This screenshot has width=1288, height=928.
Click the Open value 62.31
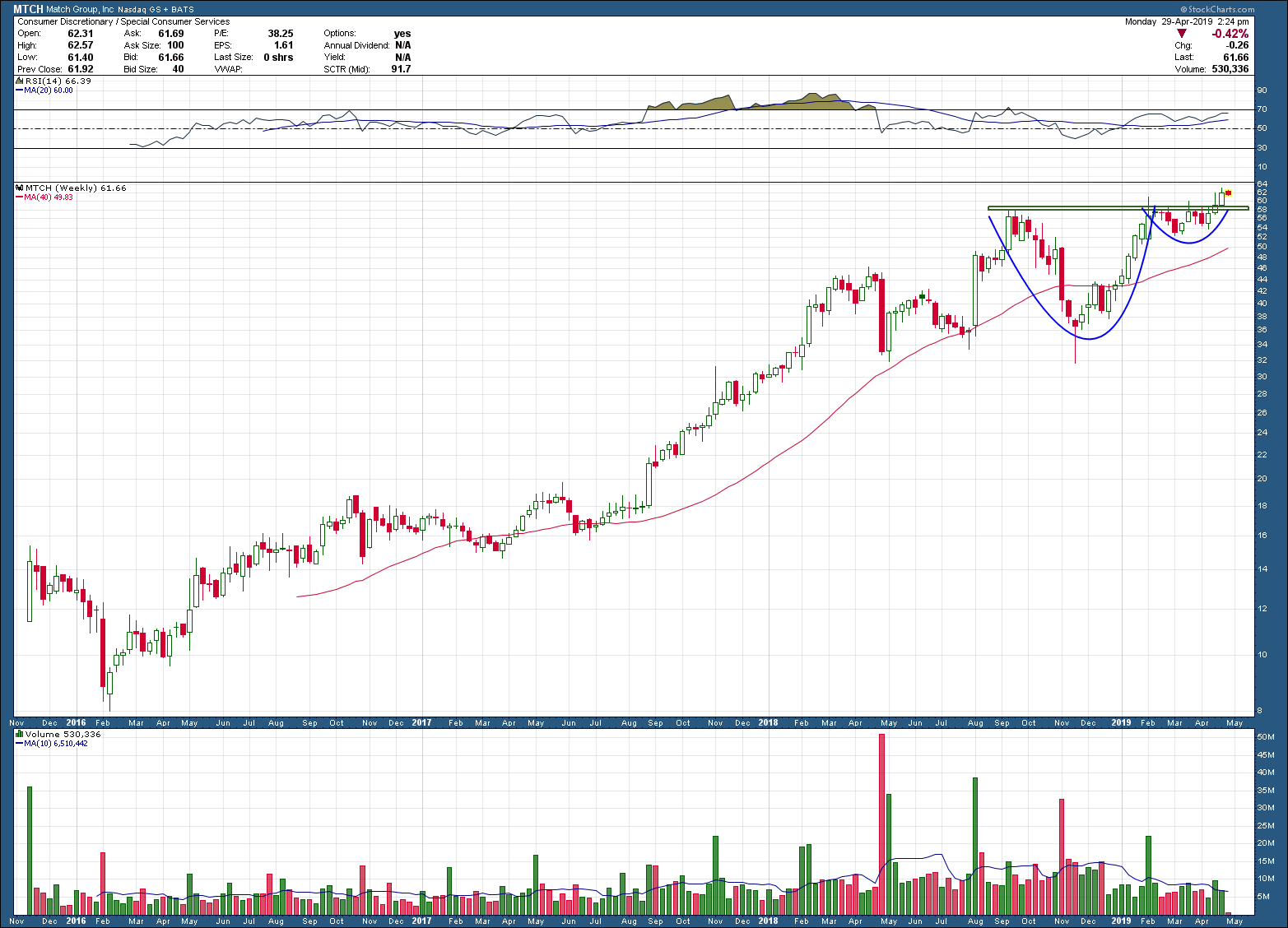pos(81,34)
